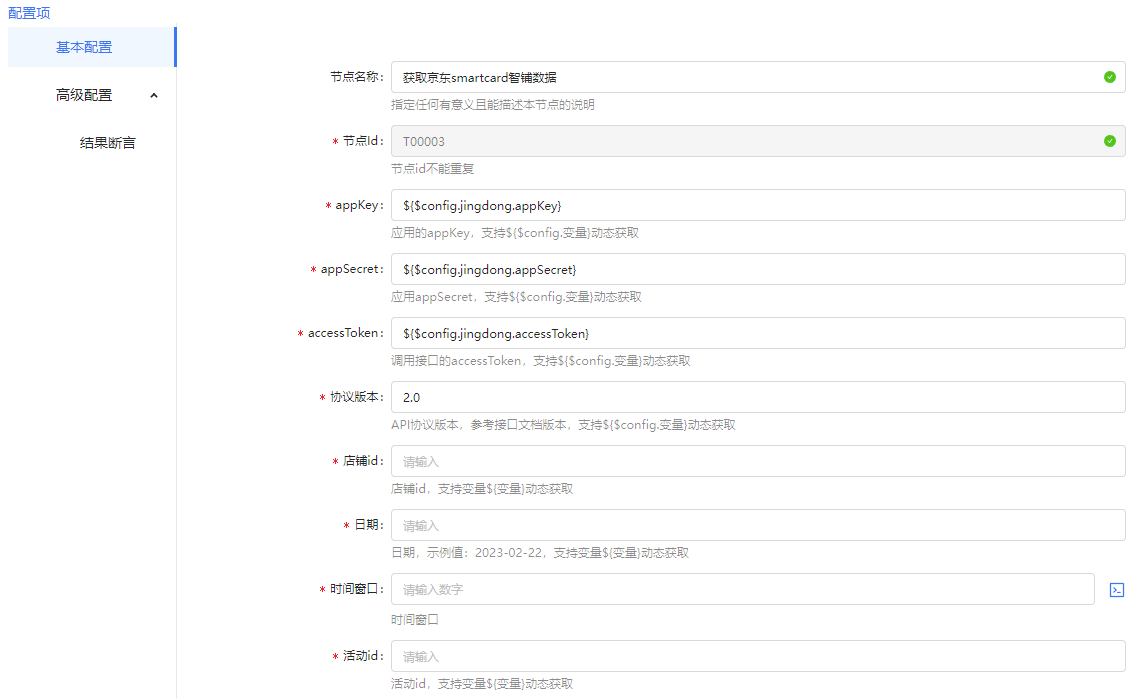The image size is (1145, 699).
Task: Click the 协议版本 field showing 2.0
Action: tap(757, 397)
